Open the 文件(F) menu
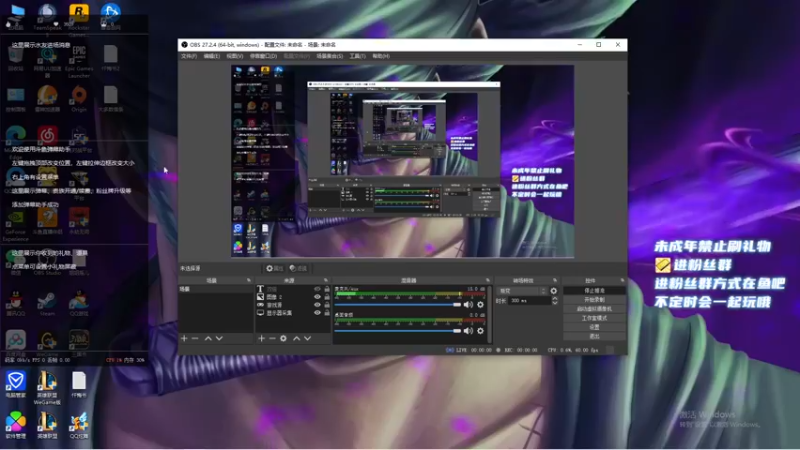800x450 pixels. click(x=189, y=56)
